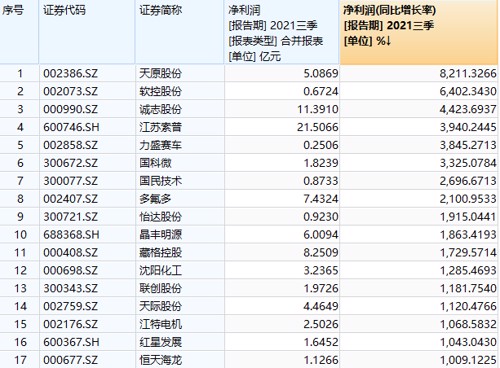Click the 恒天海龙 row in the table
Image resolution: width=500 pixels, height=368 pixels.
click(x=249, y=360)
